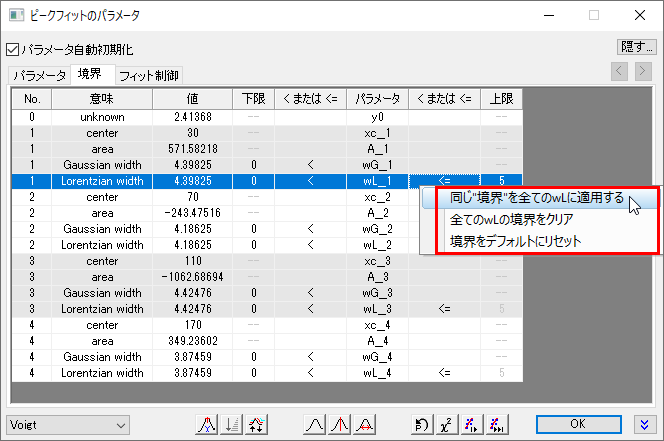Image resolution: width=664 pixels, height=441 pixels.
Task: Click the value cell 110 for center
Action: tap(192, 261)
